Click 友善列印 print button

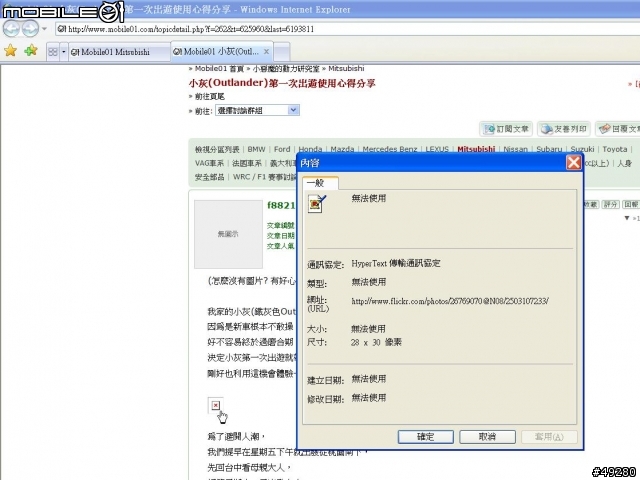coord(564,129)
